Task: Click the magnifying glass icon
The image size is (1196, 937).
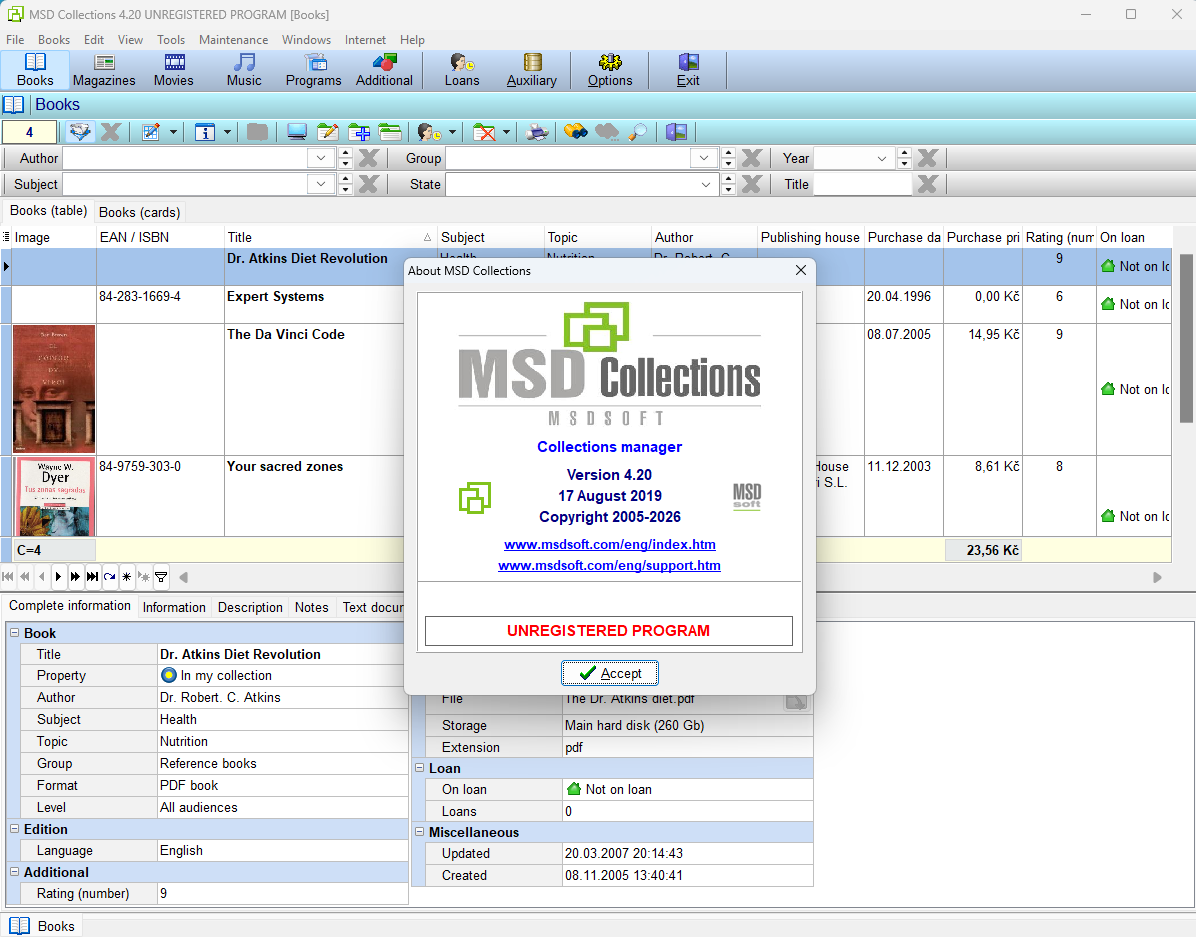Action: 637,132
